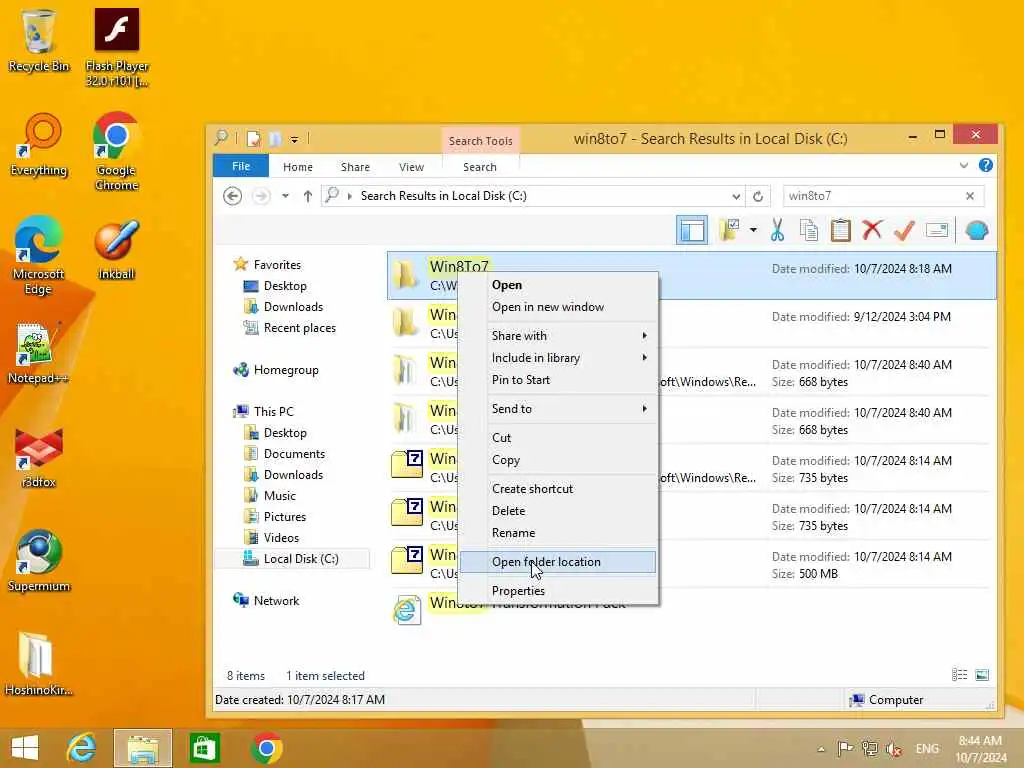Expand the Send to submenu

tap(558, 409)
